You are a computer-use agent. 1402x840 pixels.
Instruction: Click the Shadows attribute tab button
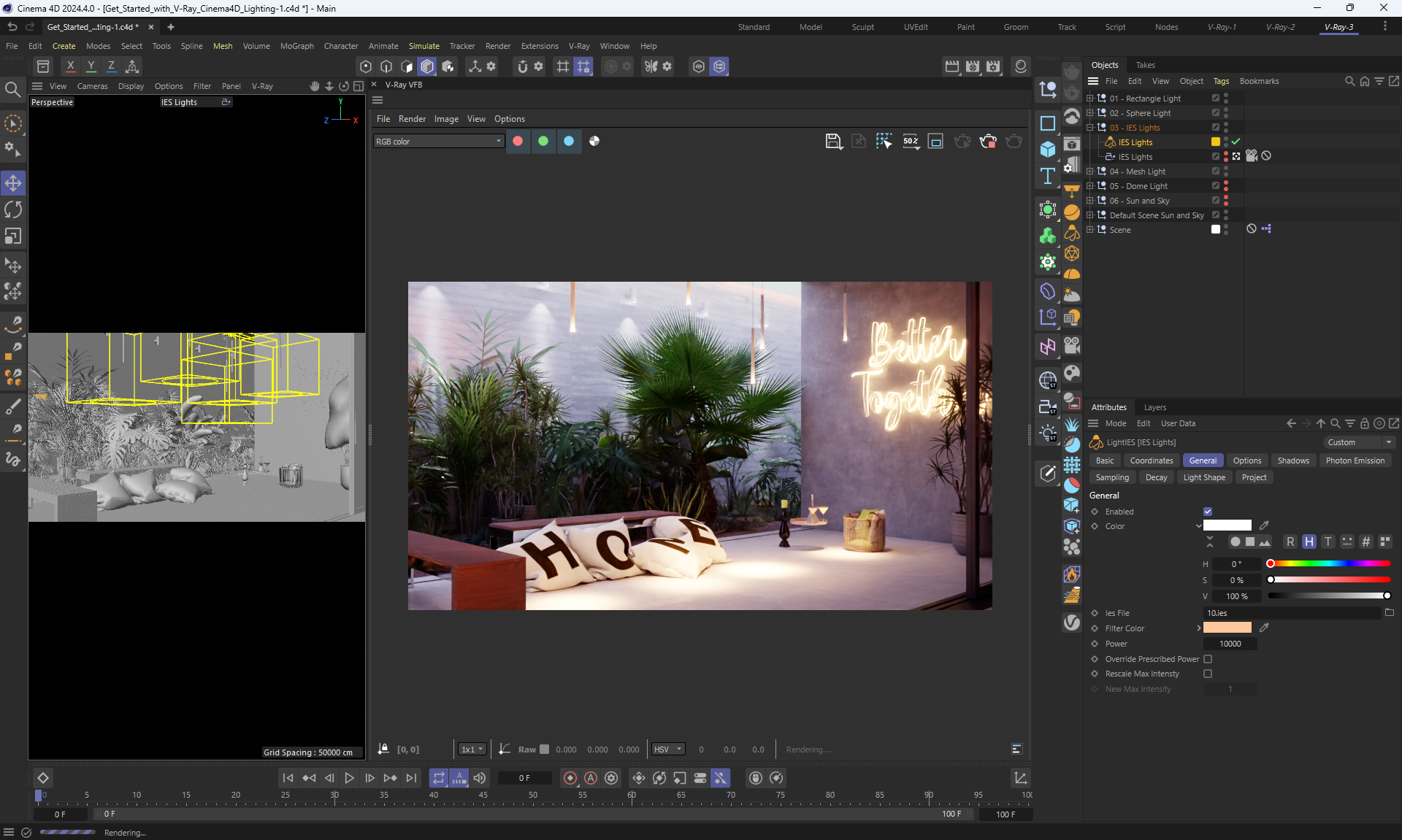click(1292, 461)
